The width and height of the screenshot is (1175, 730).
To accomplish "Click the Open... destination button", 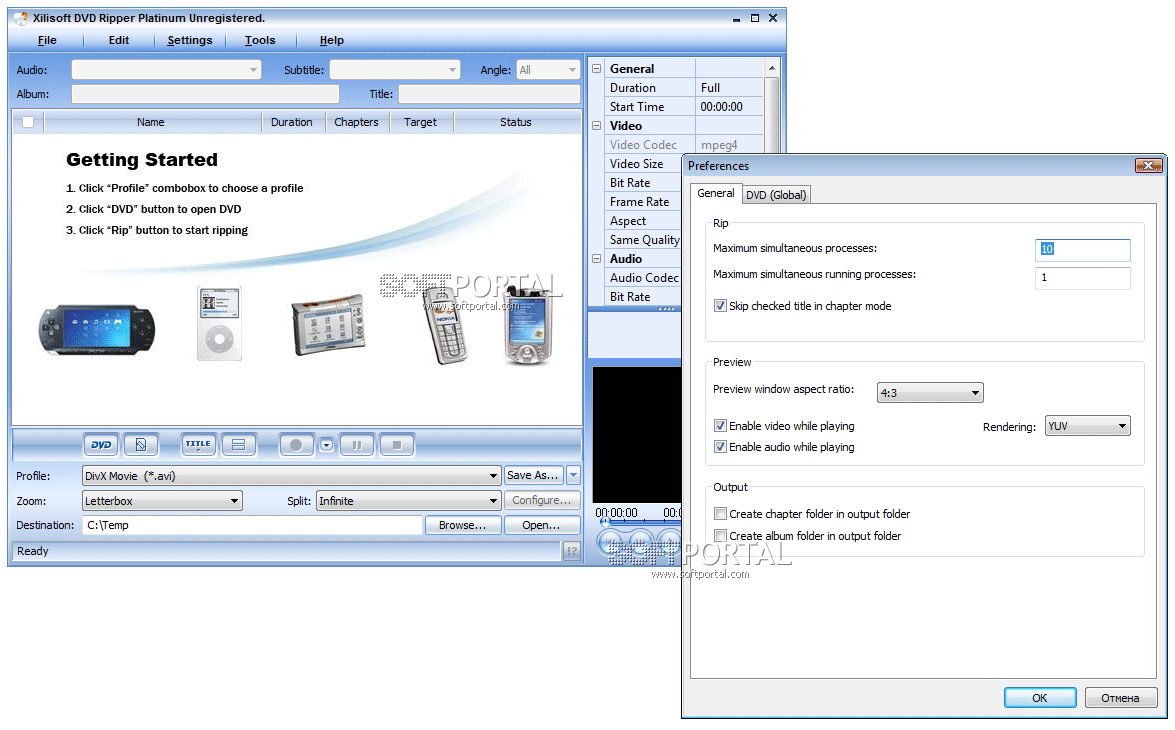I will (x=542, y=525).
